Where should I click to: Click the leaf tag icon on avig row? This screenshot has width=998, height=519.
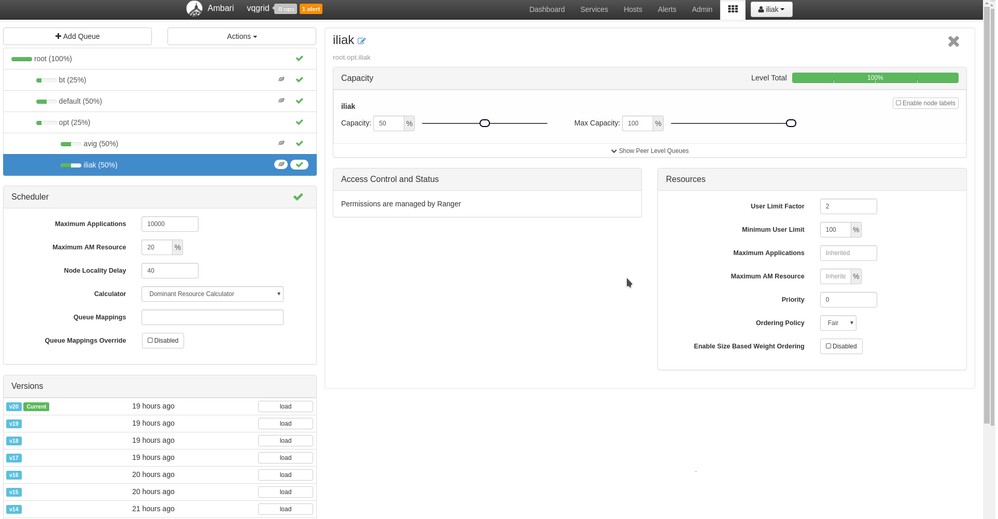pos(281,143)
